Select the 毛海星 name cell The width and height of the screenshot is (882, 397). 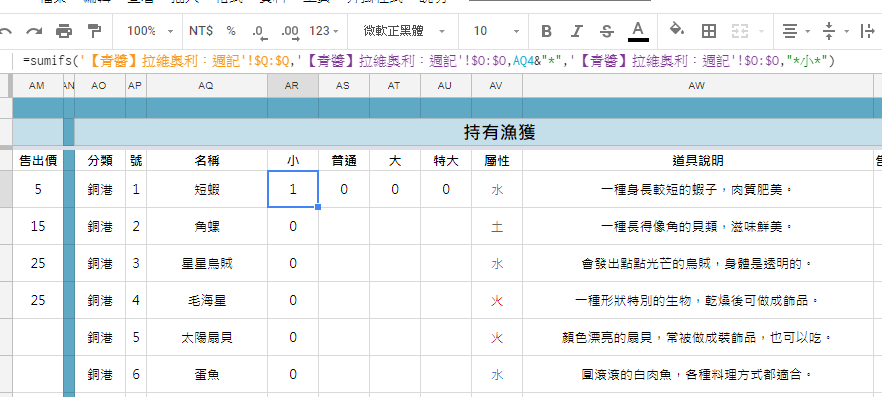(207, 300)
